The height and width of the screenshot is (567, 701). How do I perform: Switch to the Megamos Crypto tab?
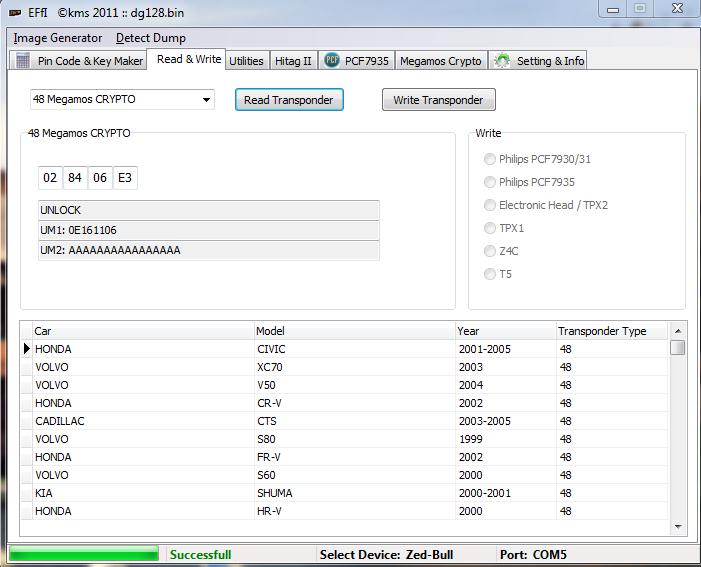pos(440,61)
